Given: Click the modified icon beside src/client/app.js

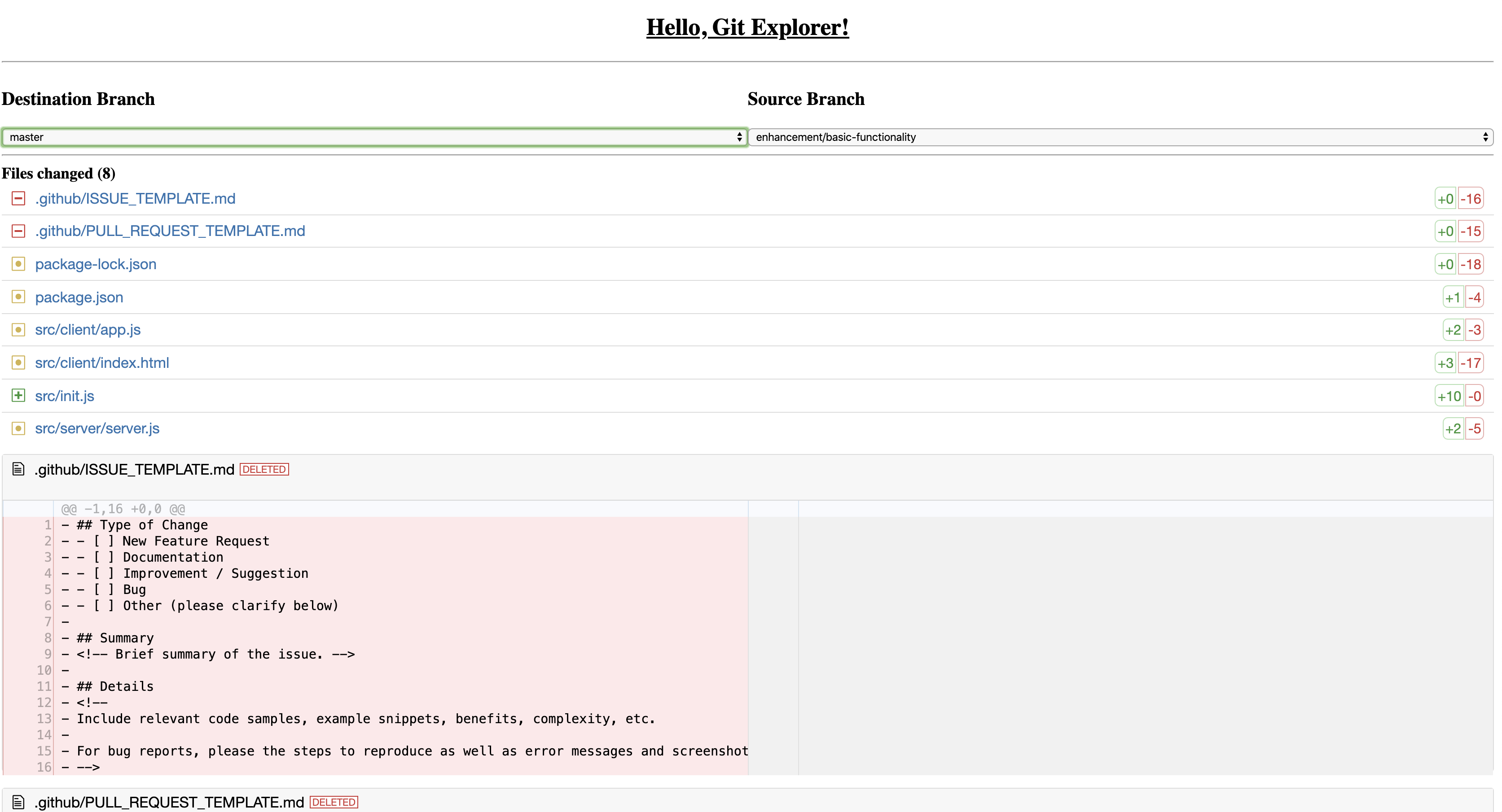Looking at the screenshot, I should click(18, 330).
